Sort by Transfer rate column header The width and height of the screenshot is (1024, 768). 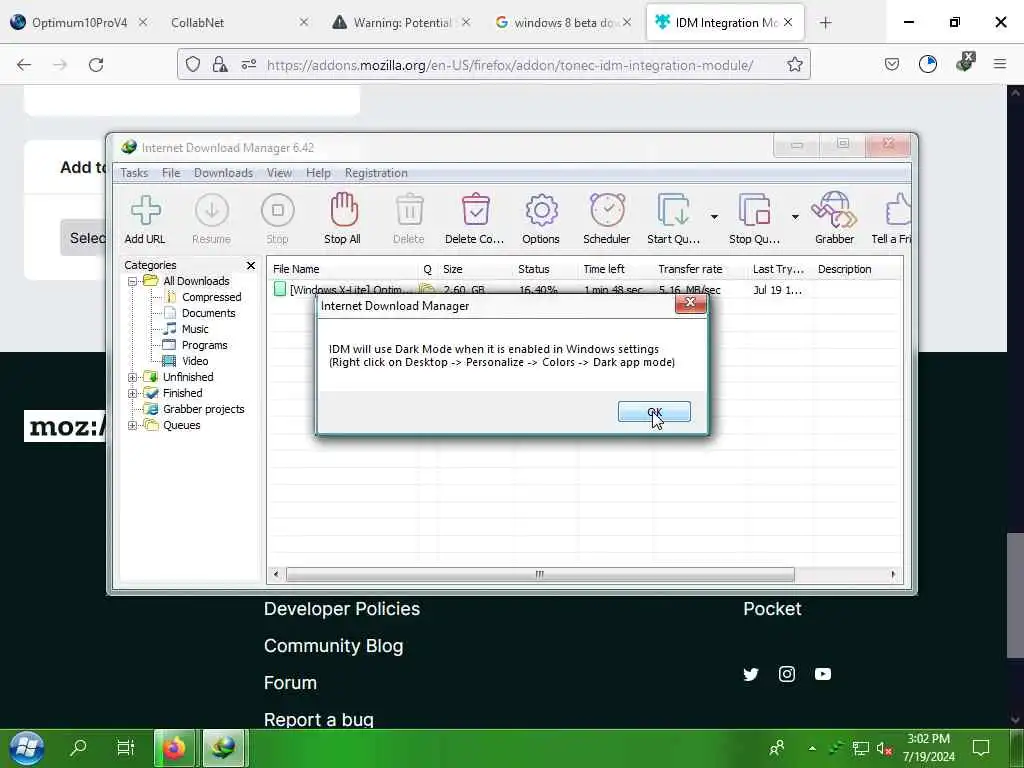click(x=700, y=269)
